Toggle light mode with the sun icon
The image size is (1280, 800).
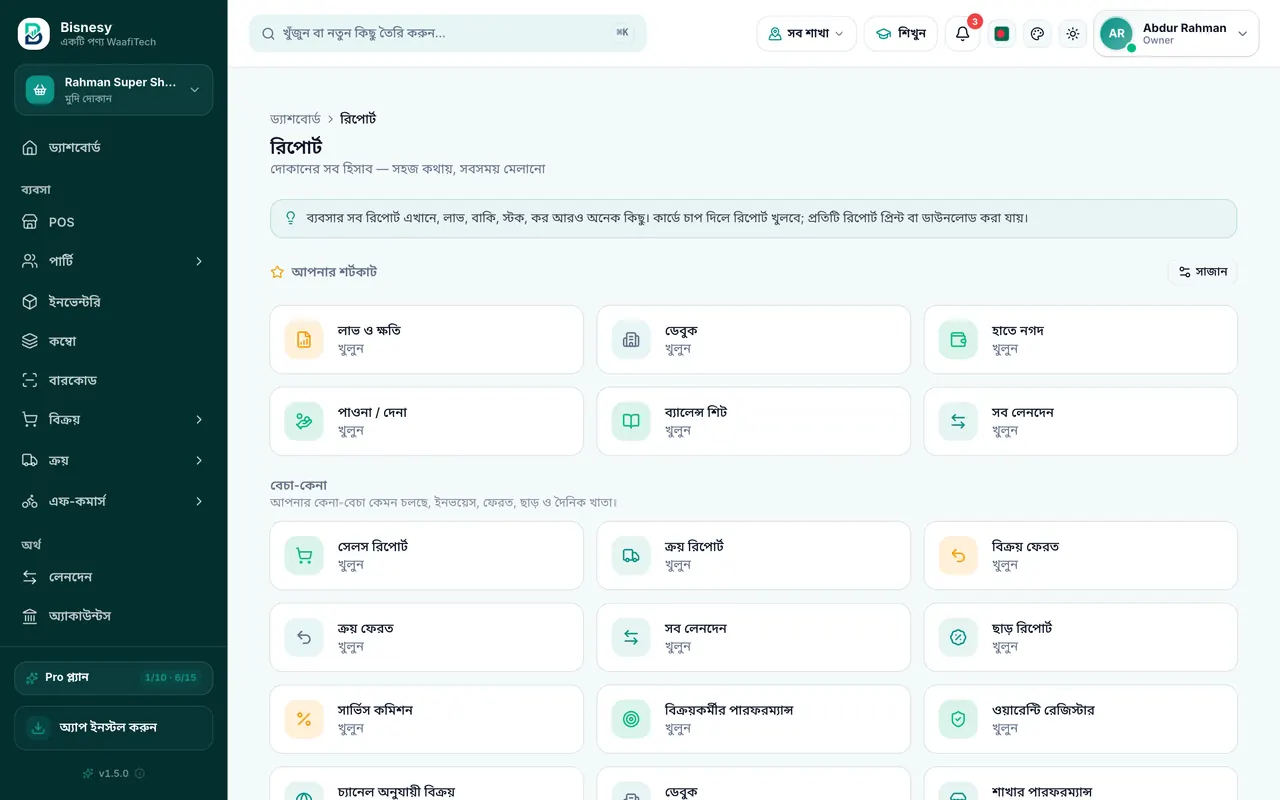[x=1073, y=34]
